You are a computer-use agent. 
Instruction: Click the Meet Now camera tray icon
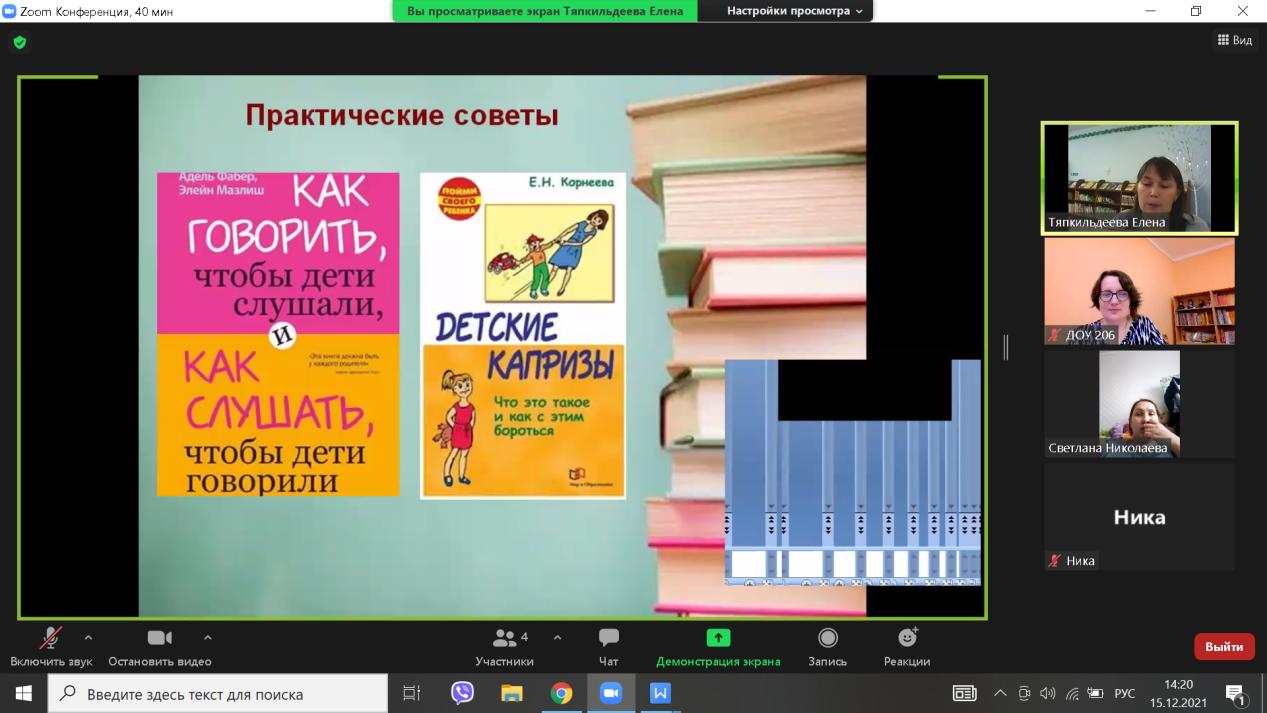(x=1024, y=693)
